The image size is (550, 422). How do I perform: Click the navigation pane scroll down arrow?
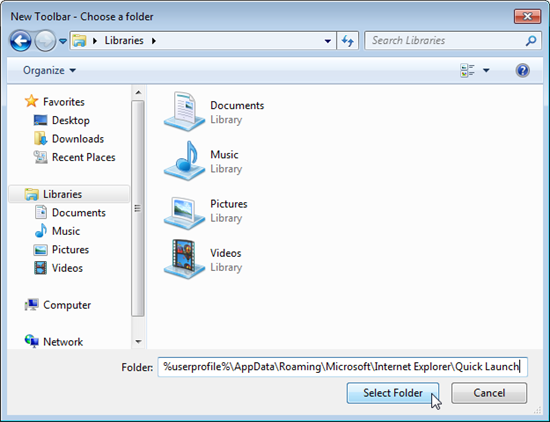138,341
